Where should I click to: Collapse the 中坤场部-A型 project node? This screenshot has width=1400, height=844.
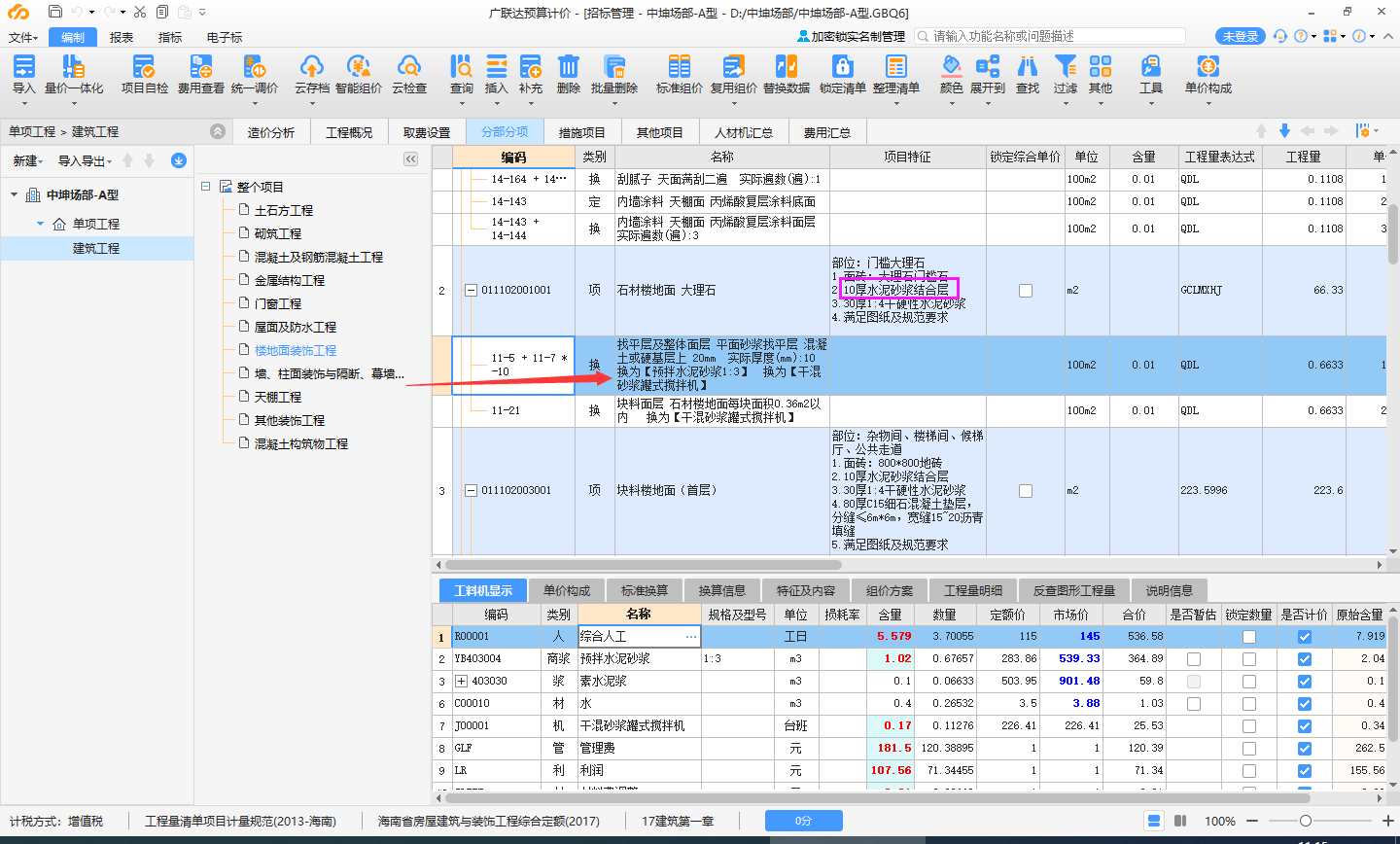coord(15,195)
